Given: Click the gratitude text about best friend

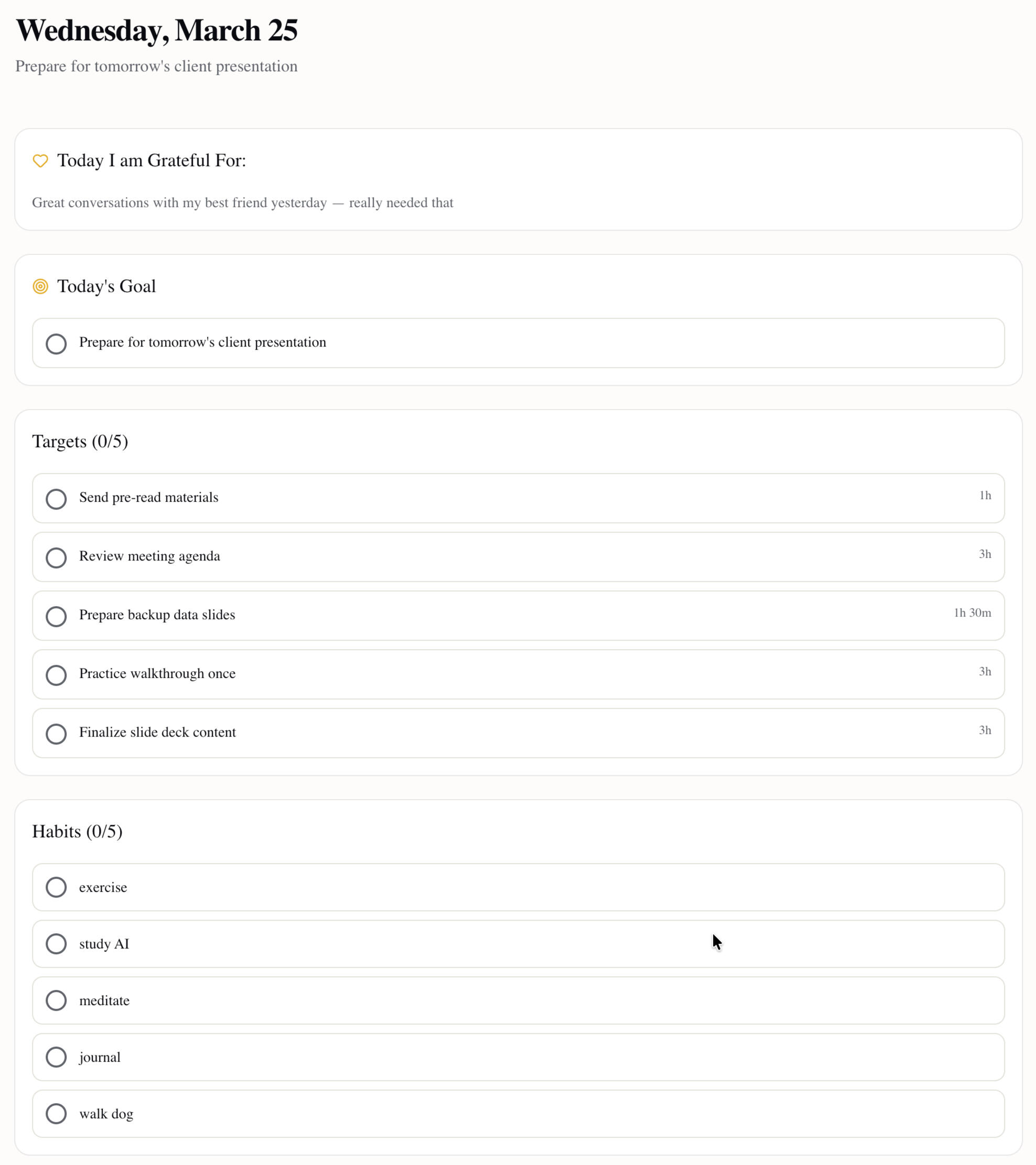Looking at the screenshot, I should (x=242, y=203).
